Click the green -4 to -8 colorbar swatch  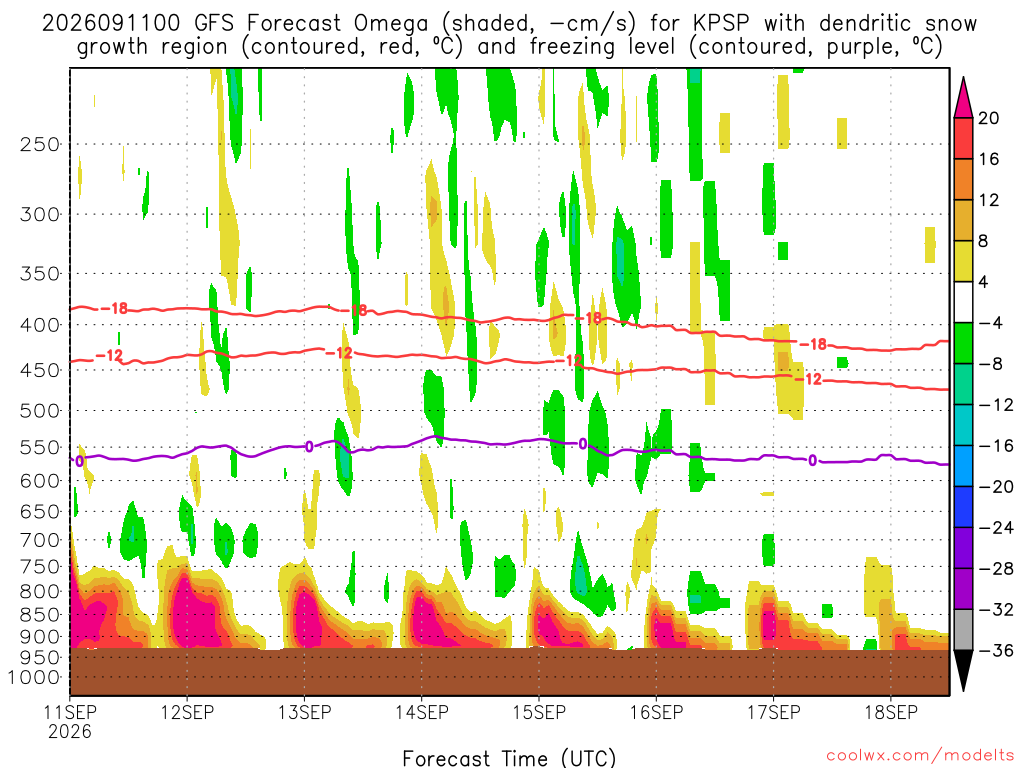point(963,343)
